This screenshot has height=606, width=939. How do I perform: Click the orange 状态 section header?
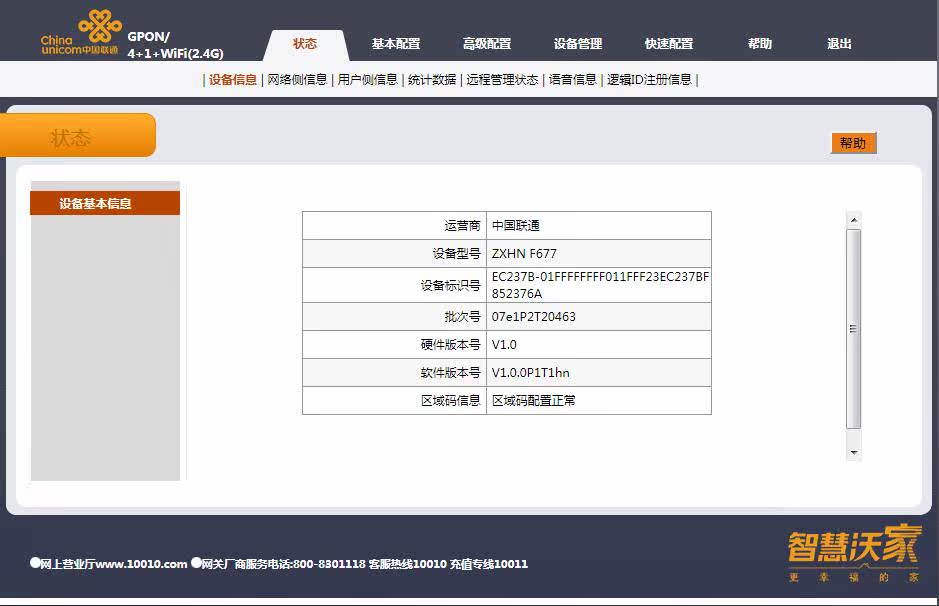coord(78,135)
